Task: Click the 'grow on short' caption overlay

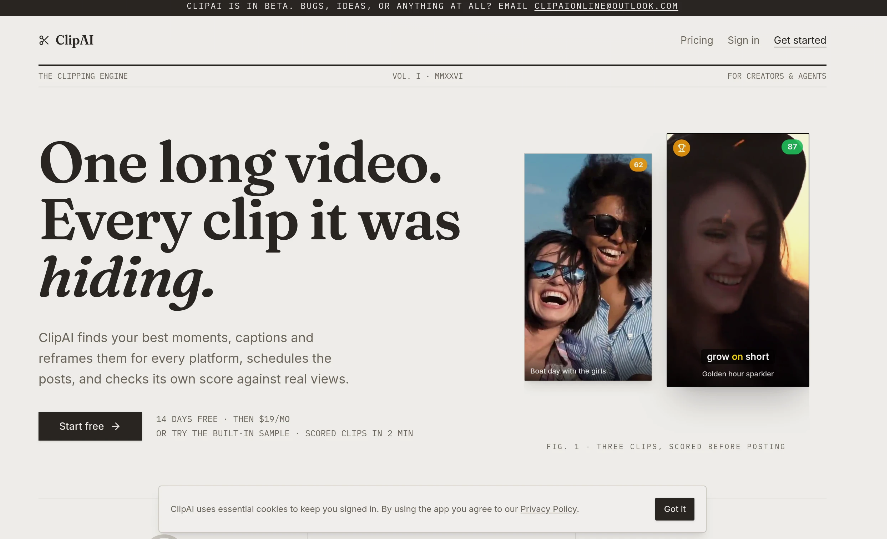Action: (x=738, y=357)
